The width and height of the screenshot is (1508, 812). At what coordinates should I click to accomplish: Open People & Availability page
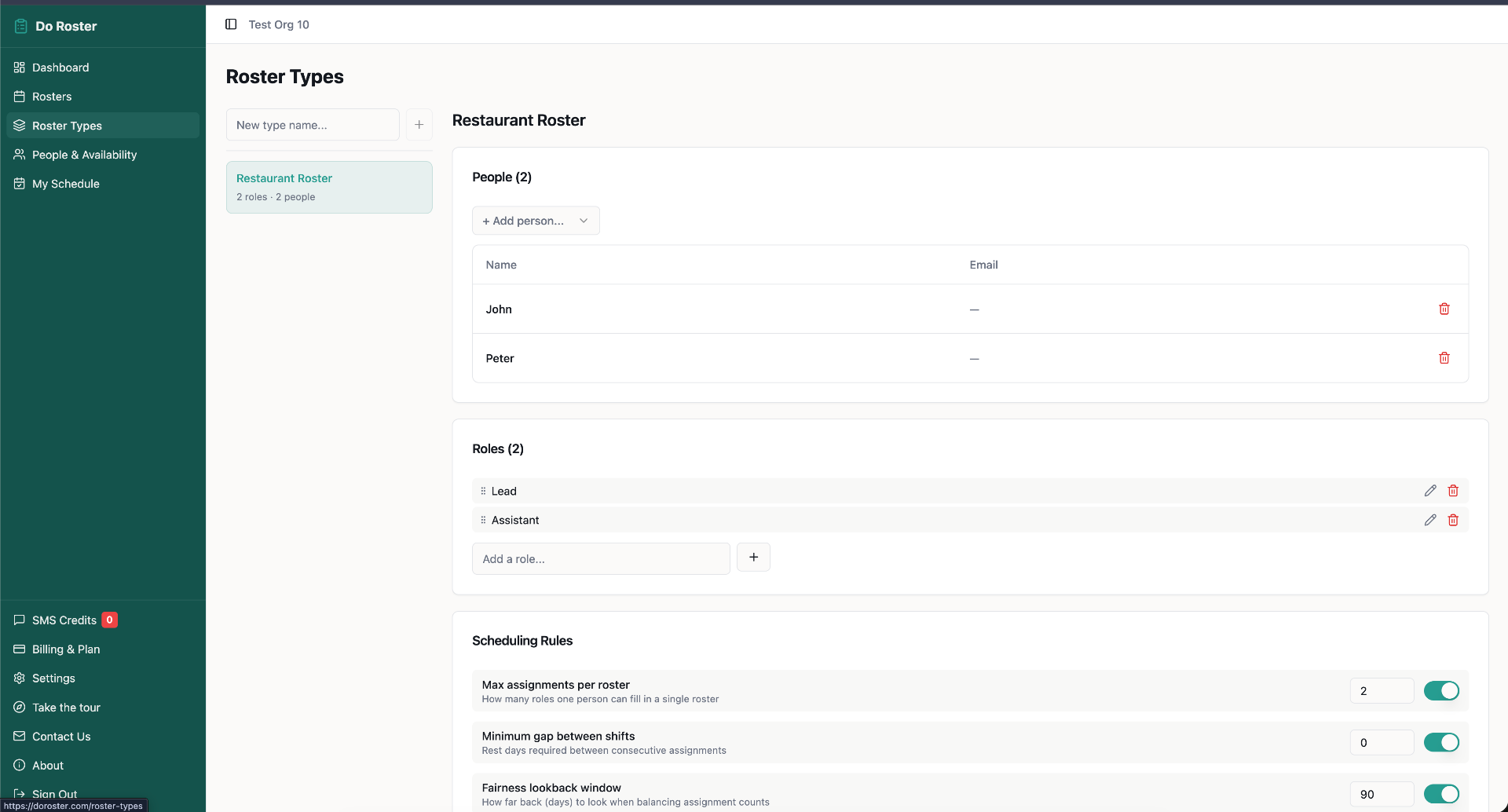(103, 155)
